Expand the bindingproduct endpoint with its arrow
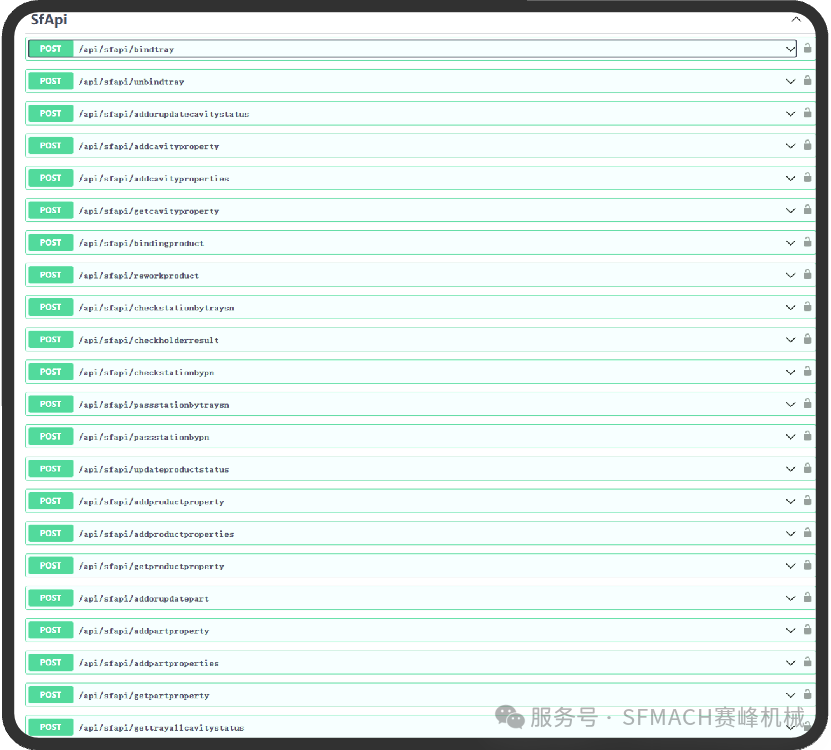This screenshot has width=831, height=750. (x=790, y=243)
